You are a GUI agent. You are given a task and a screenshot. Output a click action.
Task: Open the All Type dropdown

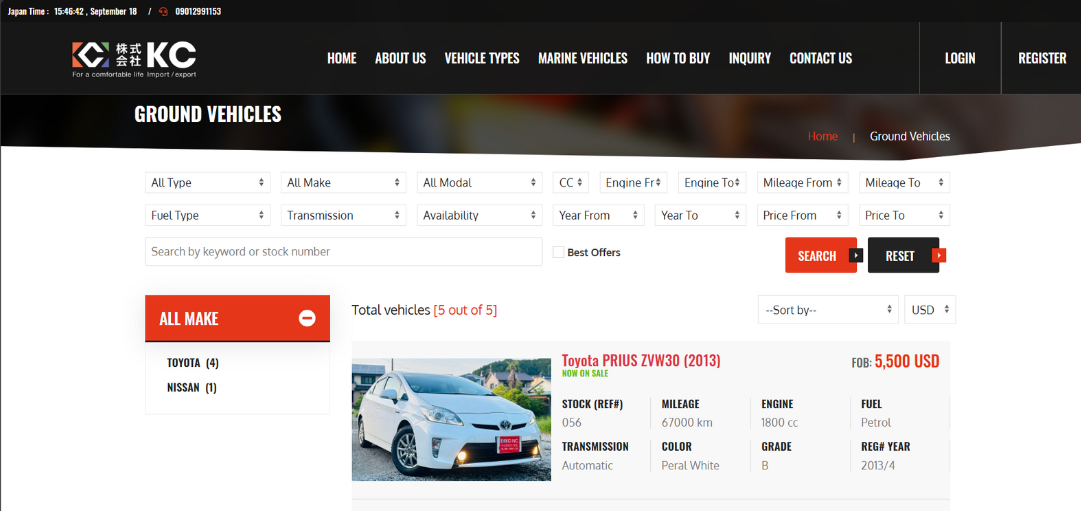(x=208, y=183)
